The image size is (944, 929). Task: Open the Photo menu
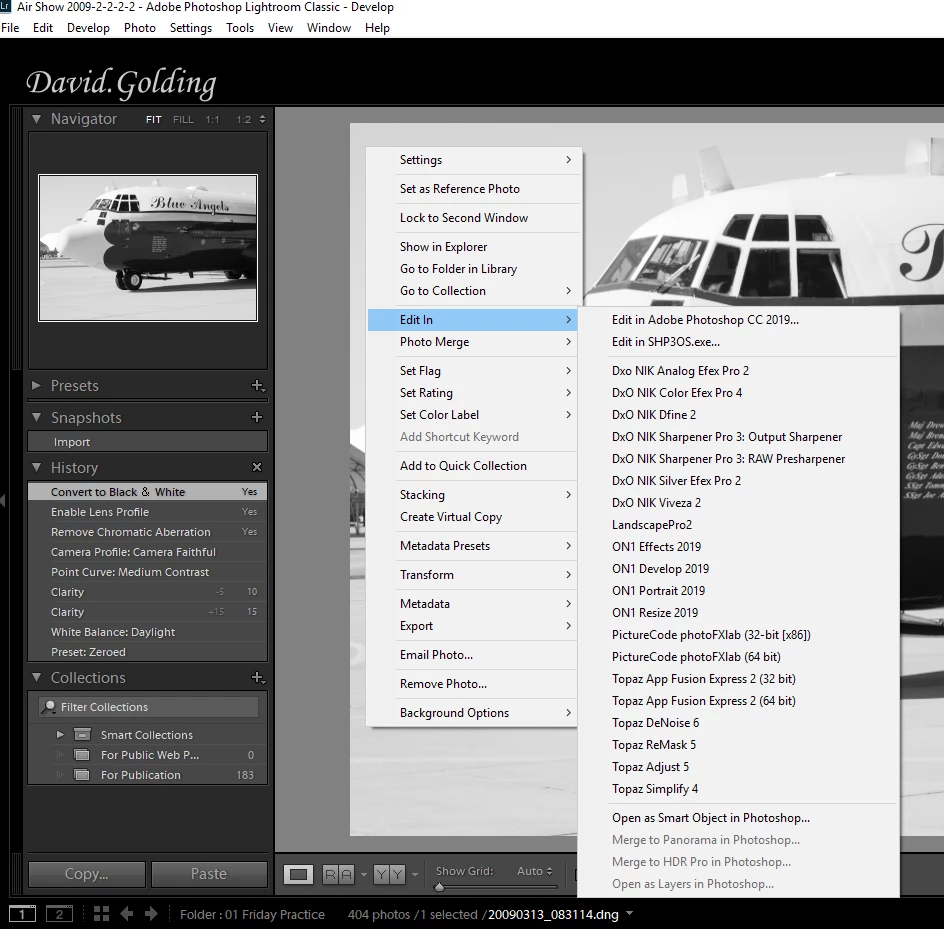(140, 28)
